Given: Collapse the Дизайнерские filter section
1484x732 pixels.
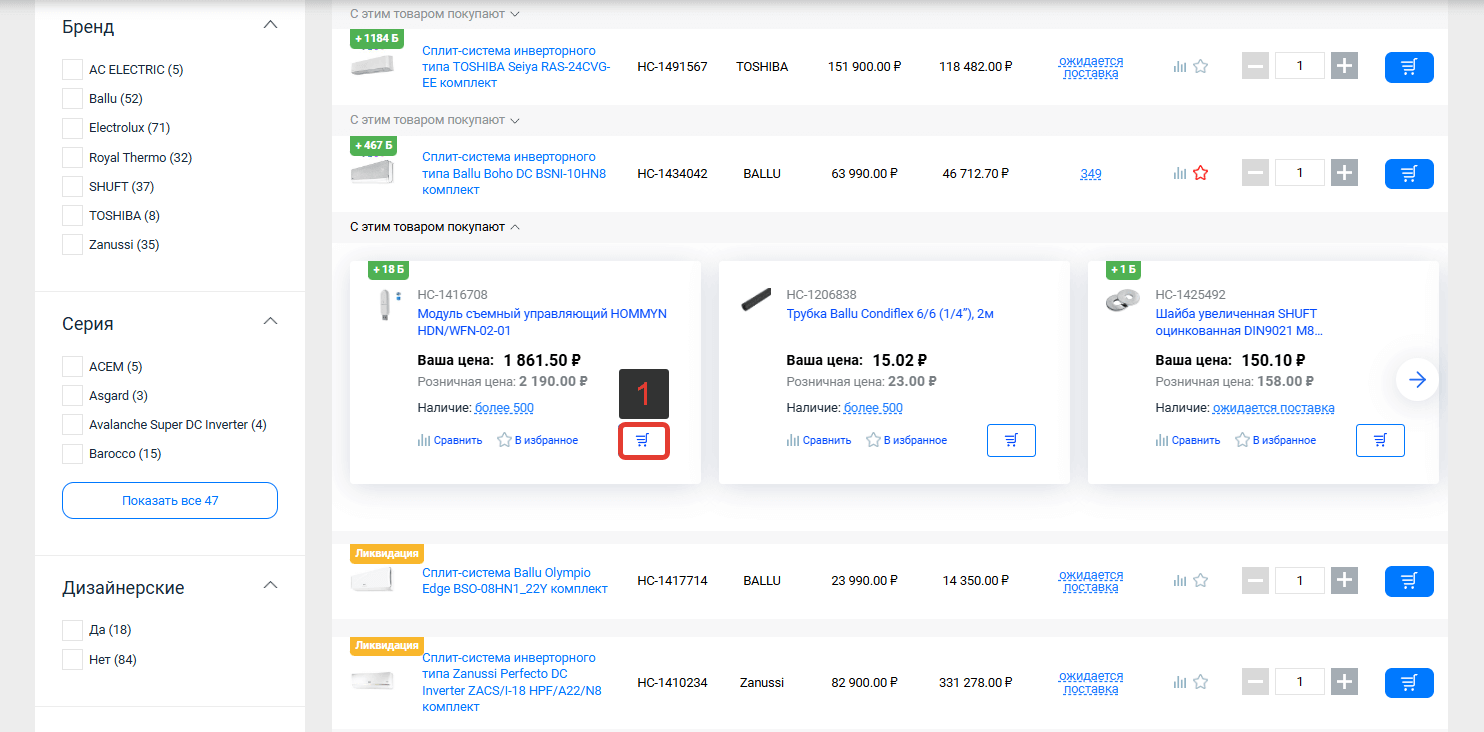Looking at the screenshot, I should [269, 586].
